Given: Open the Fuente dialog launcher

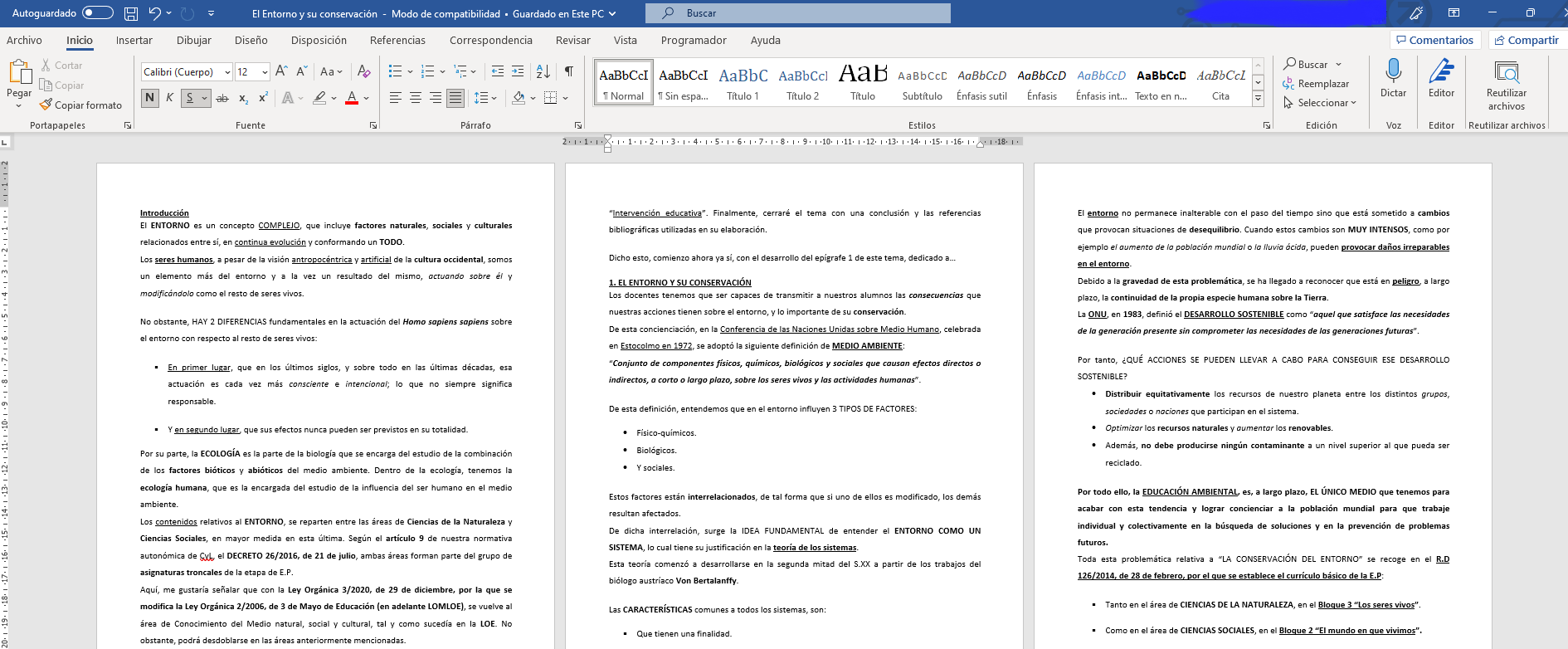Looking at the screenshot, I should click(373, 125).
